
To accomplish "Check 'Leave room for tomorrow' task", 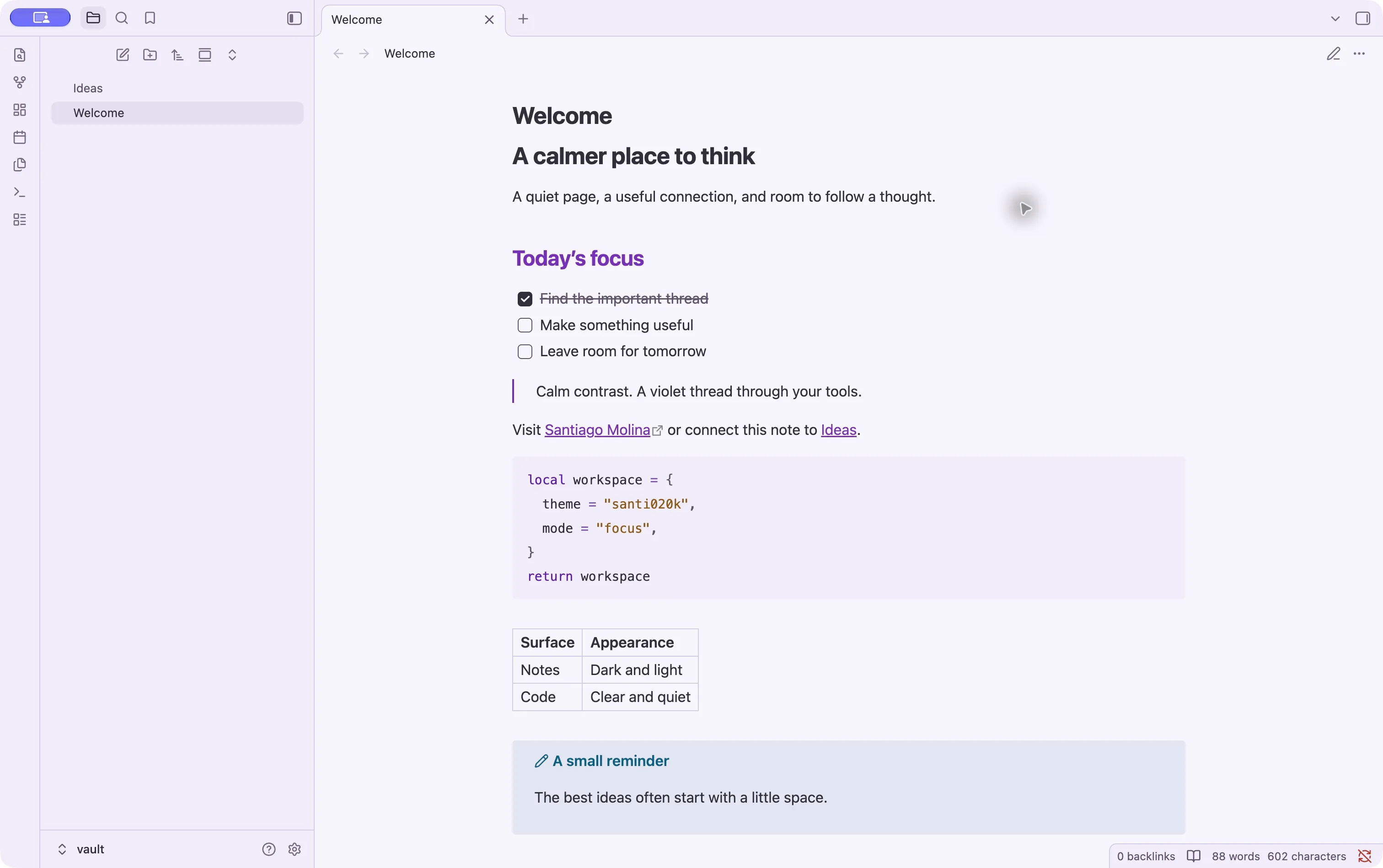I will 525,351.
